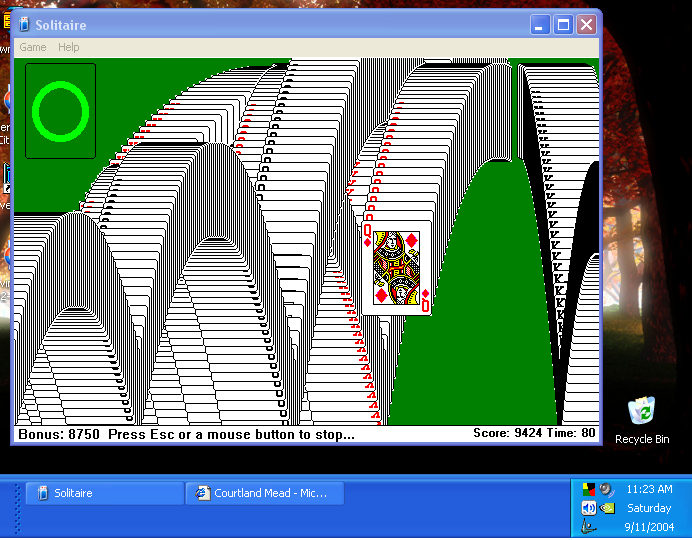Click the empty deck green circle
This screenshot has width=692, height=540.
pyautogui.click(x=60, y=111)
